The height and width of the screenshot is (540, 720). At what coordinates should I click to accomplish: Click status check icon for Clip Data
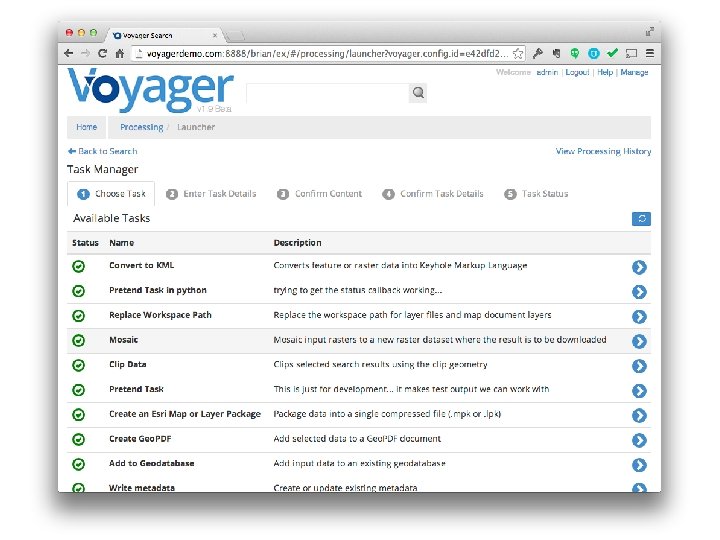79,365
